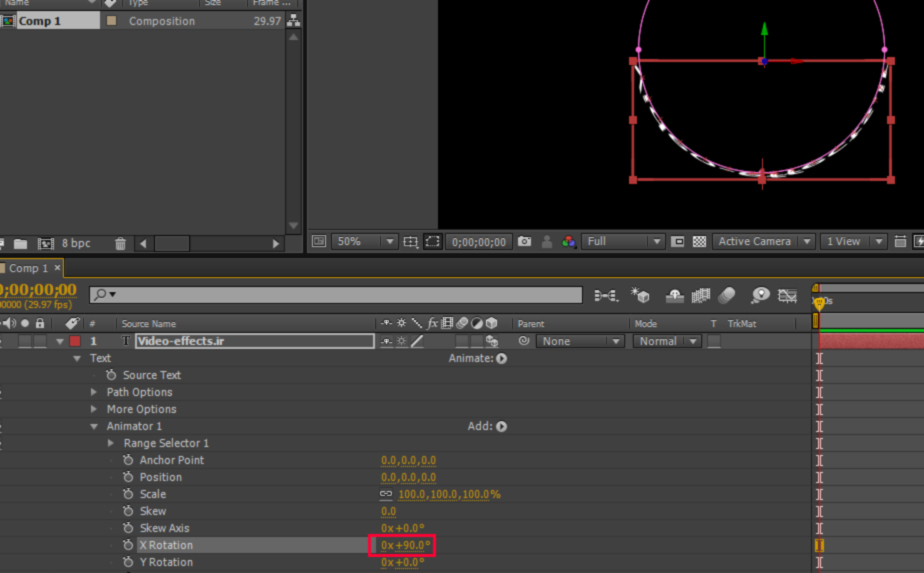Click the viewer current time 0;00;00;00 button

[478, 242]
